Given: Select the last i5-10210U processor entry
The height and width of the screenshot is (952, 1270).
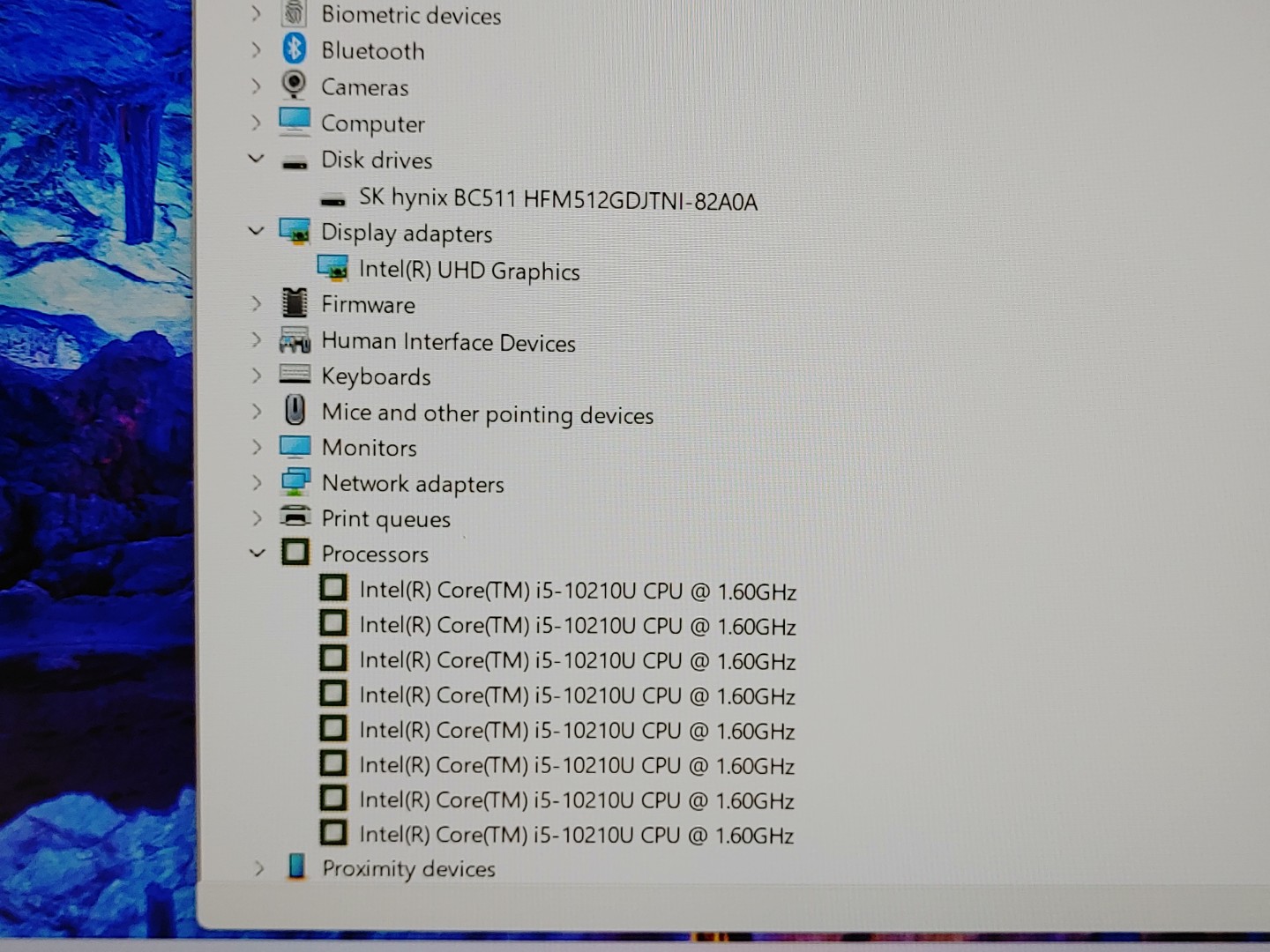Looking at the screenshot, I should coord(576,834).
